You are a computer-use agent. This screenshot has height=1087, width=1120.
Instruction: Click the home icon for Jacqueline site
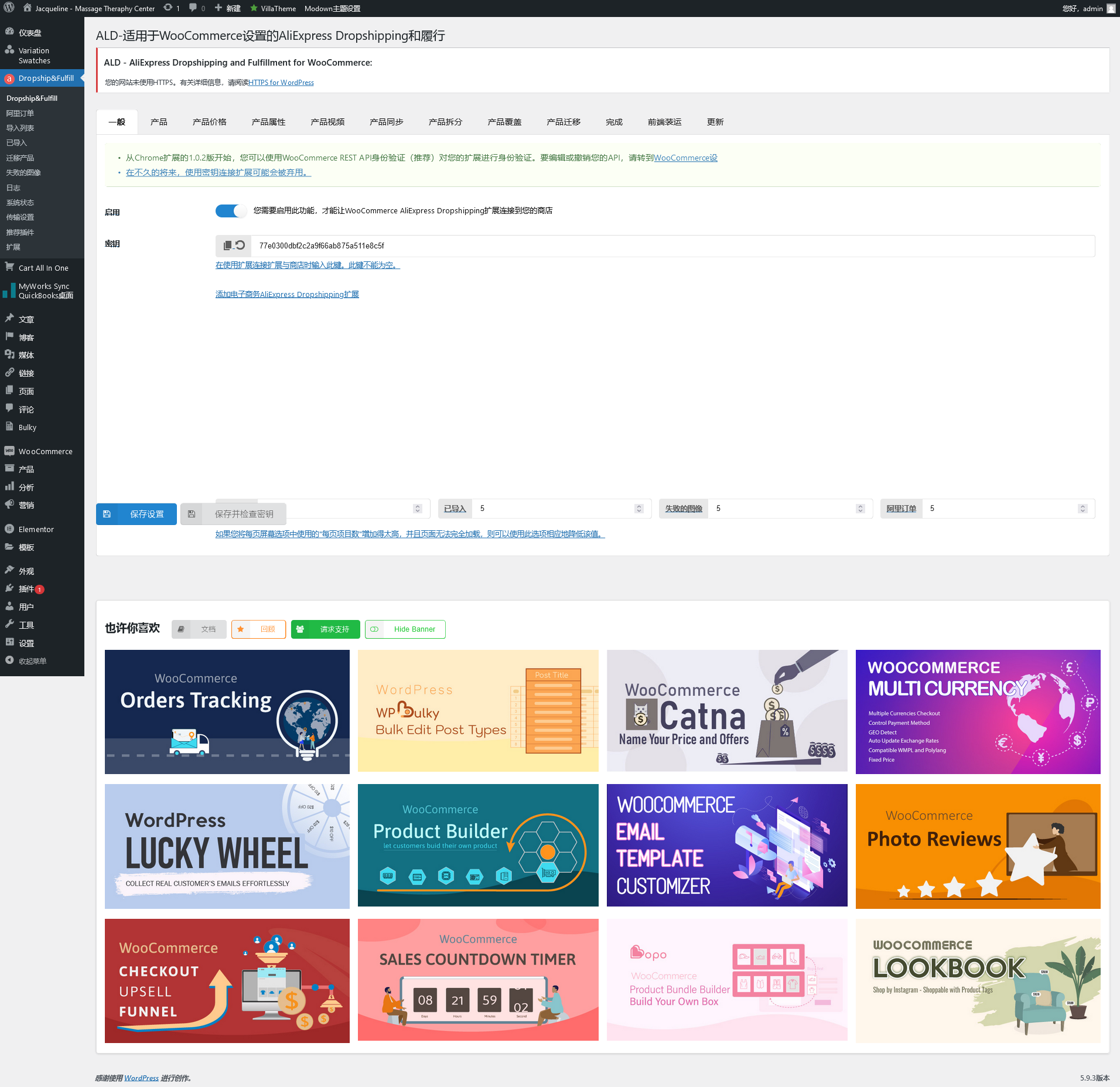coord(27,8)
